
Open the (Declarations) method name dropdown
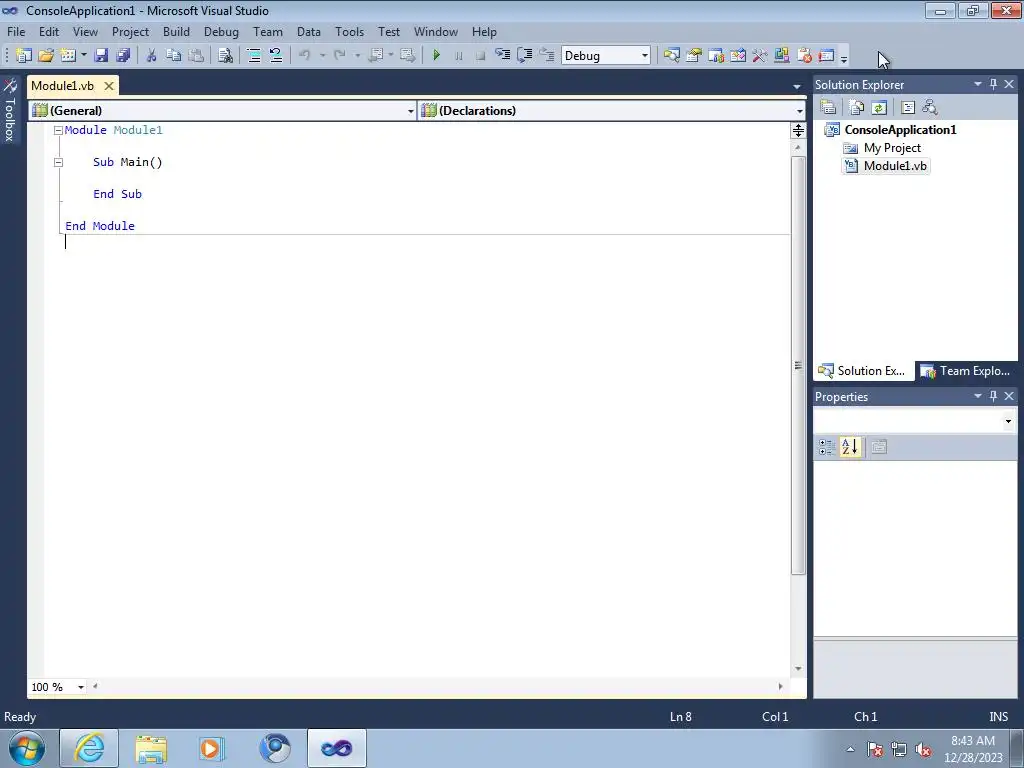pyautogui.click(x=799, y=111)
